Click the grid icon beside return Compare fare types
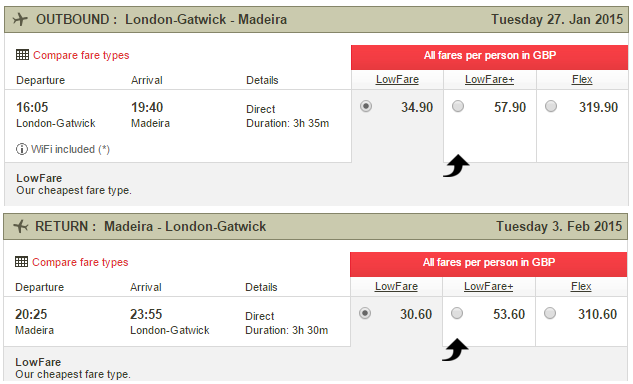The image size is (633, 384). pos(21,262)
